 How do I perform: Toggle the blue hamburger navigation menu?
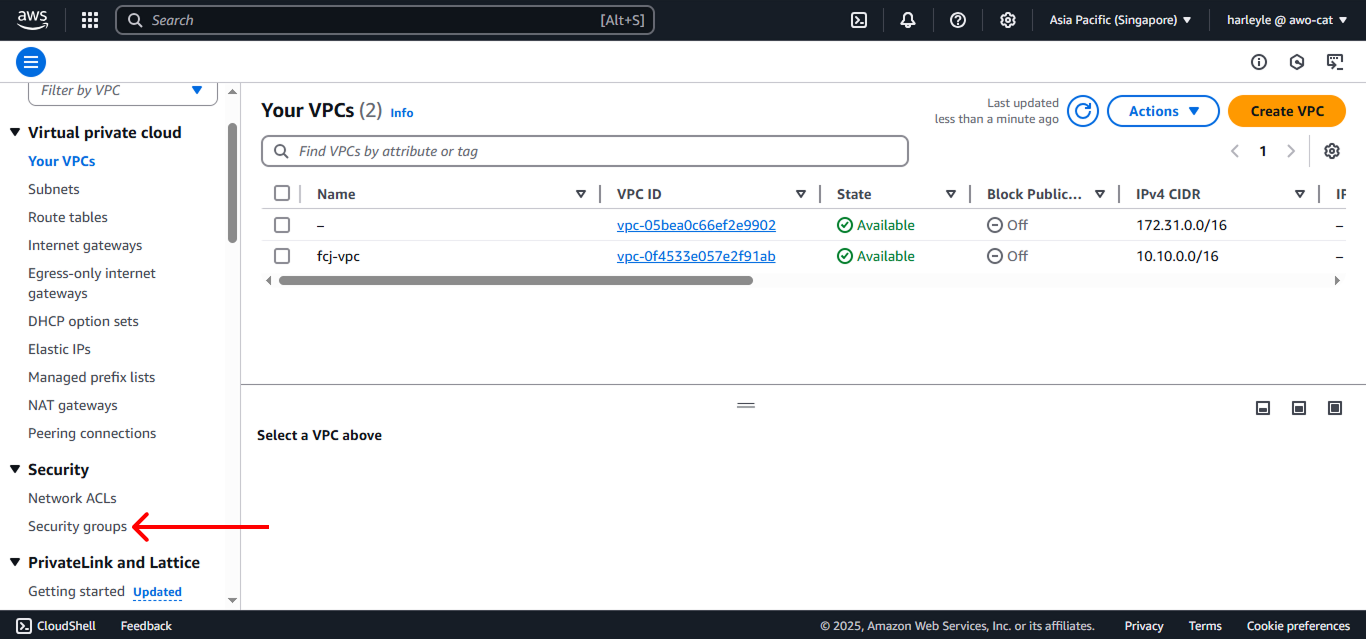coord(31,62)
